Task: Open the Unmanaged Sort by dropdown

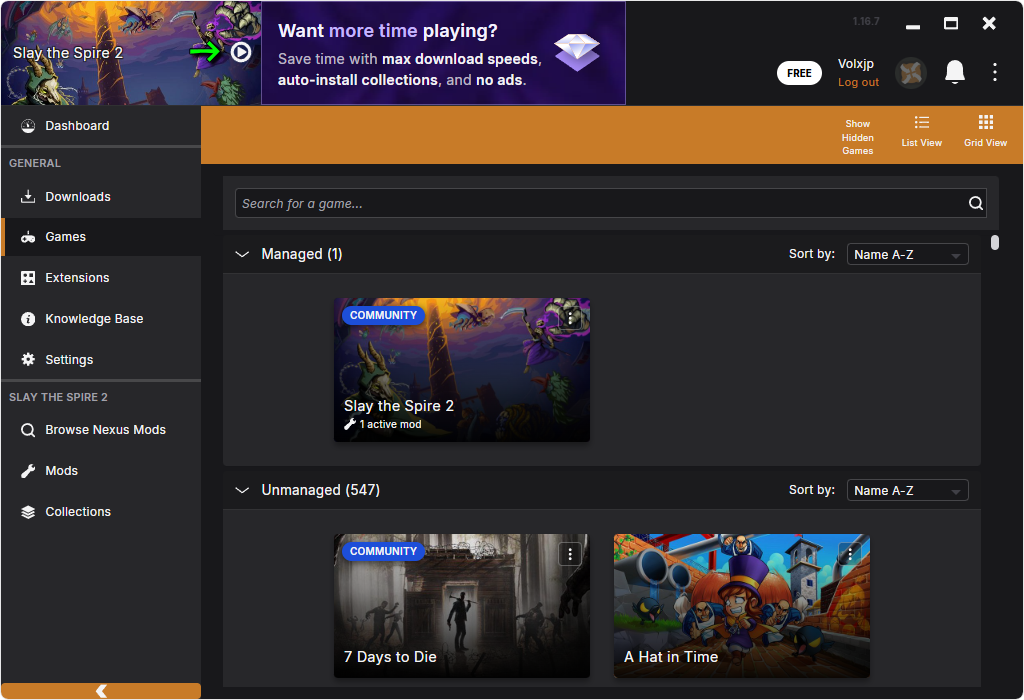Action: [x=907, y=491]
